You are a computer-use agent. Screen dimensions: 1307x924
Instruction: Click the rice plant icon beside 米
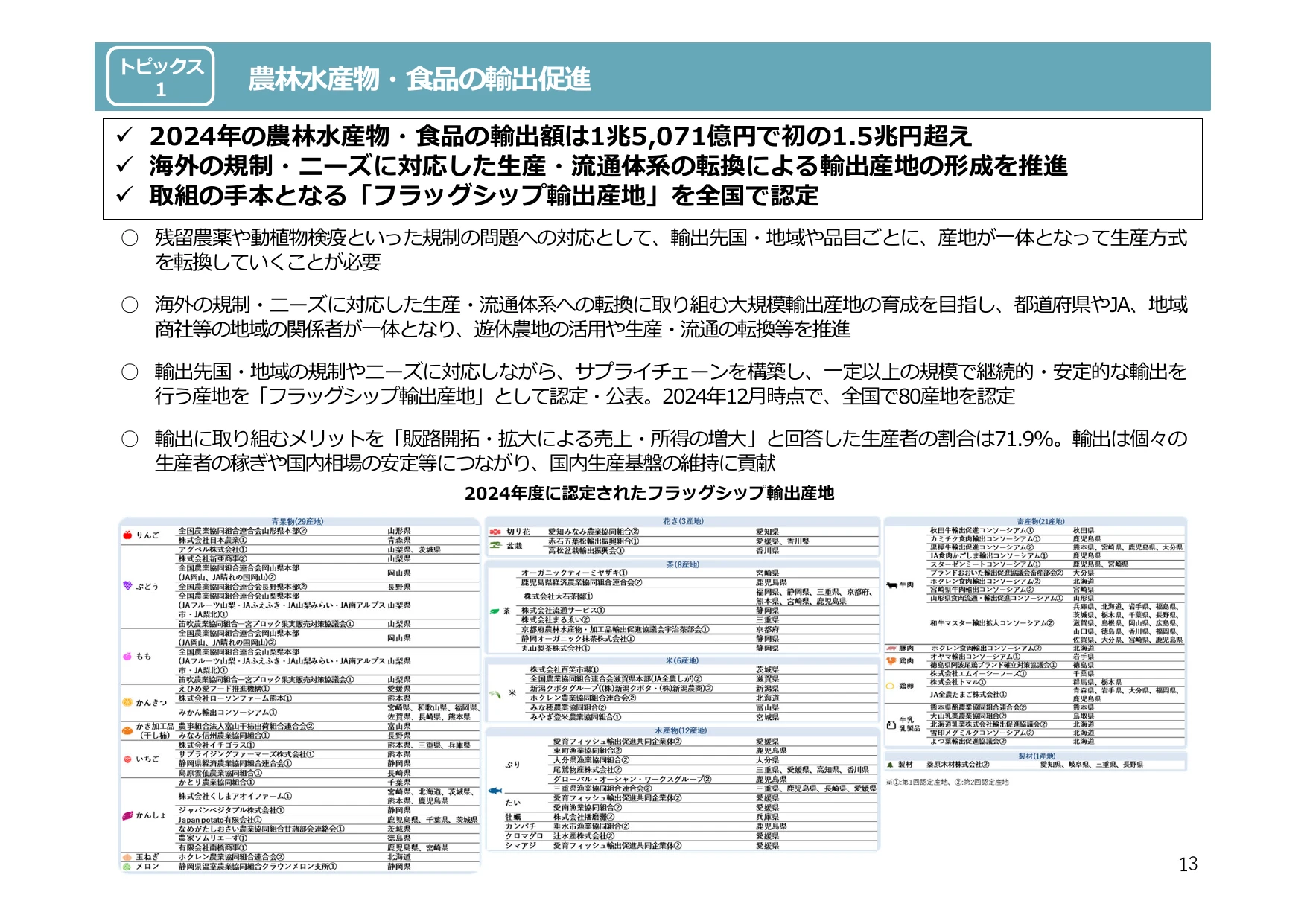(x=495, y=693)
